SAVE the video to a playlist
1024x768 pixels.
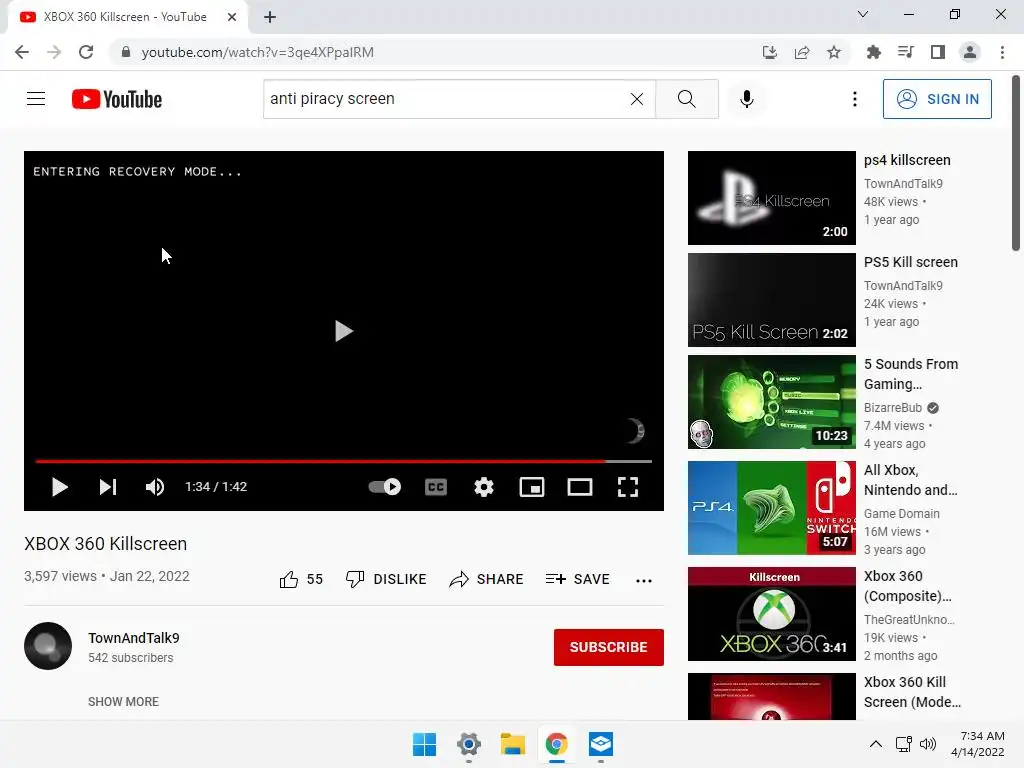(x=578, y=579)
